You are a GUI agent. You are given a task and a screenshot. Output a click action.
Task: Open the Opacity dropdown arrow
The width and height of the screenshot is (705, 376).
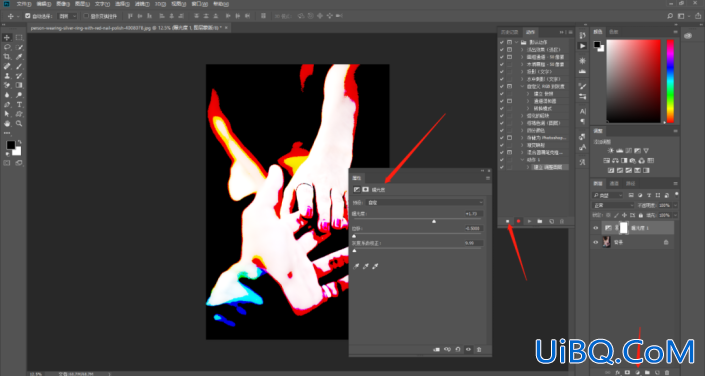click(x=675, y=205)
